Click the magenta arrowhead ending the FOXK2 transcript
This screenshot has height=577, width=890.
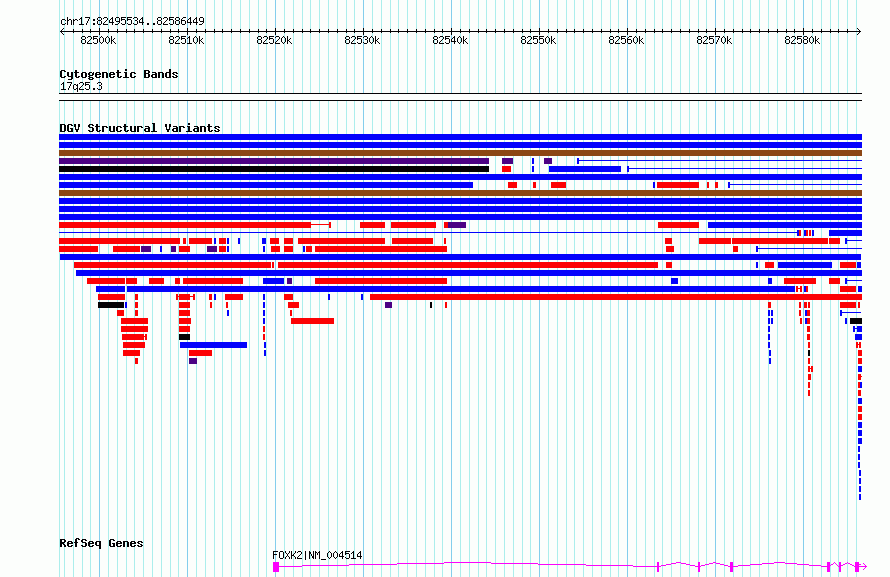coord(862,566)
